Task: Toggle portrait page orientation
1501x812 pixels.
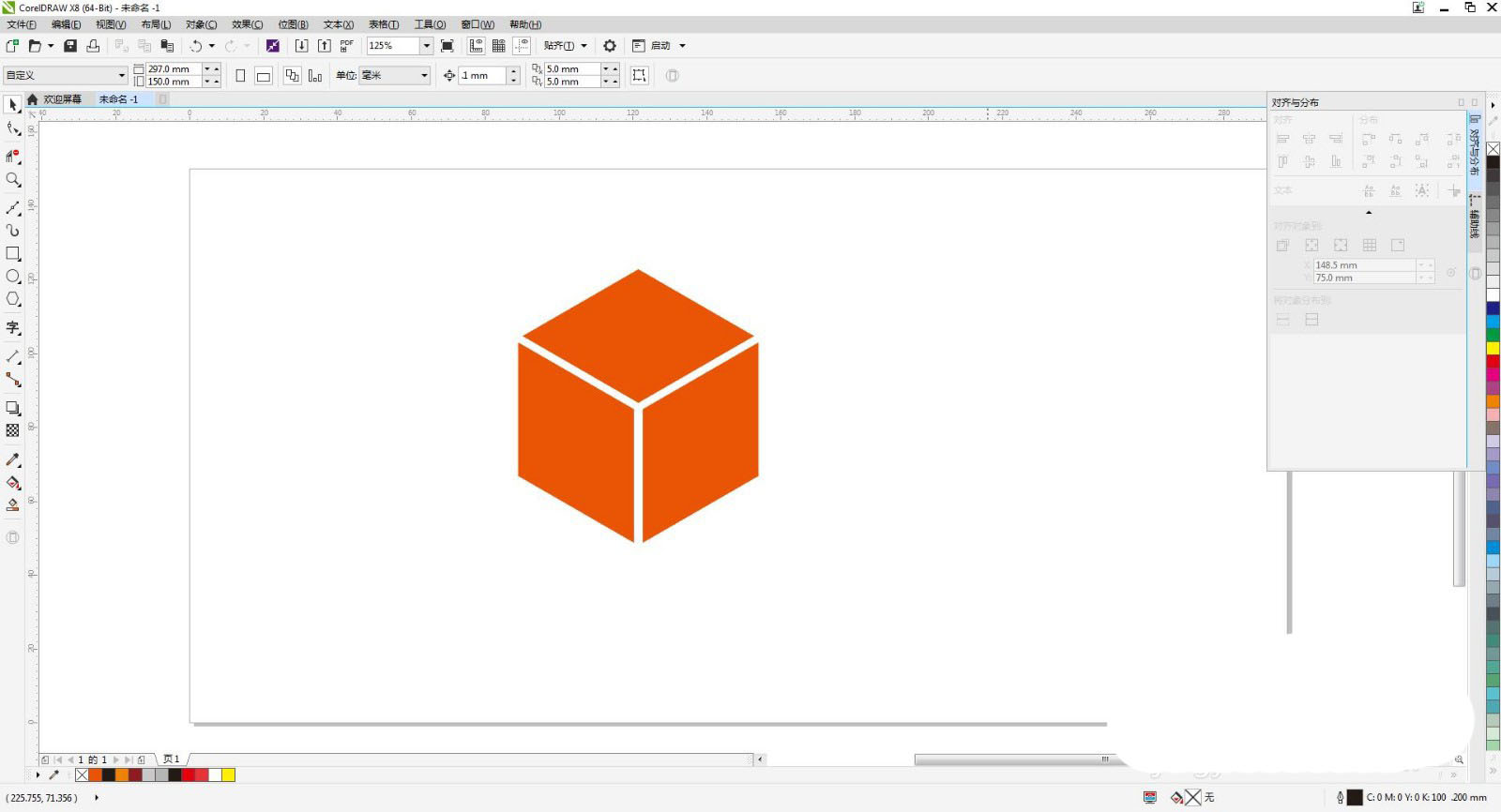Action: [240, 76]
